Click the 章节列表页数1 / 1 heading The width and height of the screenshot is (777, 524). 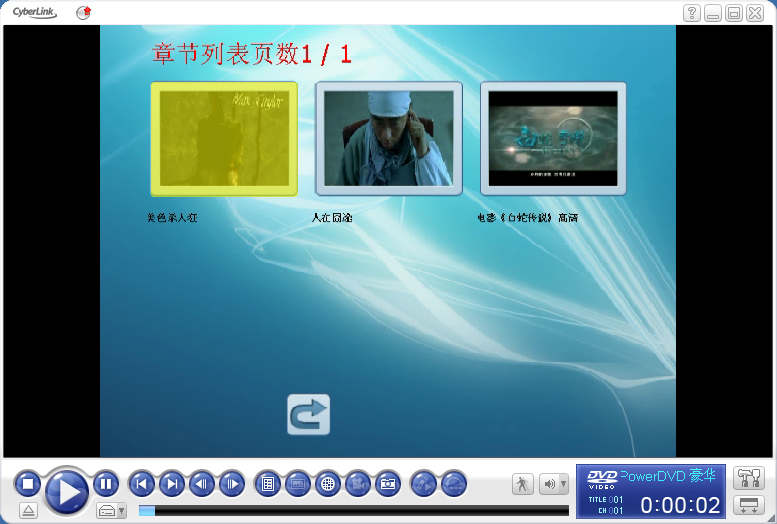pos(252,54)
